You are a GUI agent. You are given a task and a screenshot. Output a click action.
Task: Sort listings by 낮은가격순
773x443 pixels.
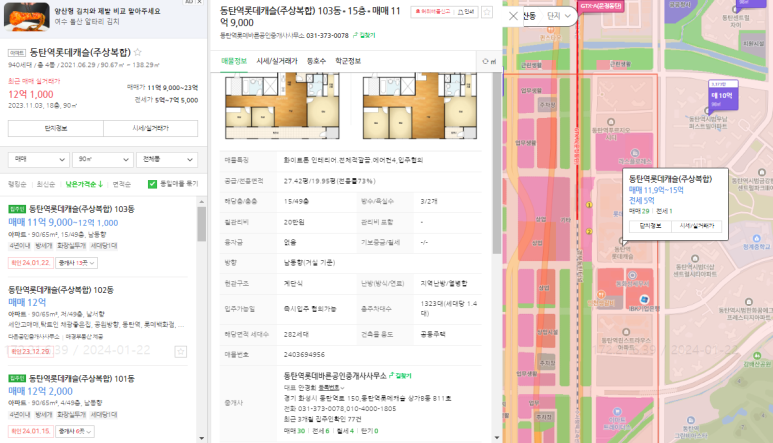(84, 184)
